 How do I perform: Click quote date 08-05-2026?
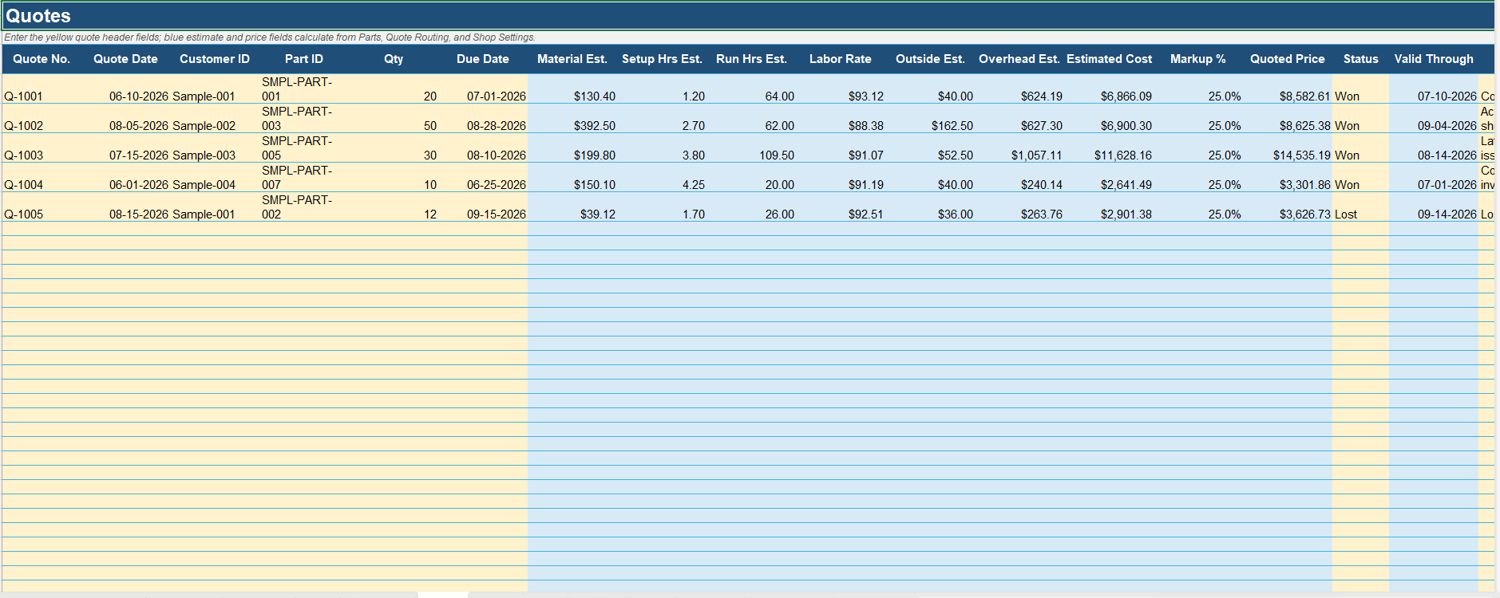coord(139,126)
